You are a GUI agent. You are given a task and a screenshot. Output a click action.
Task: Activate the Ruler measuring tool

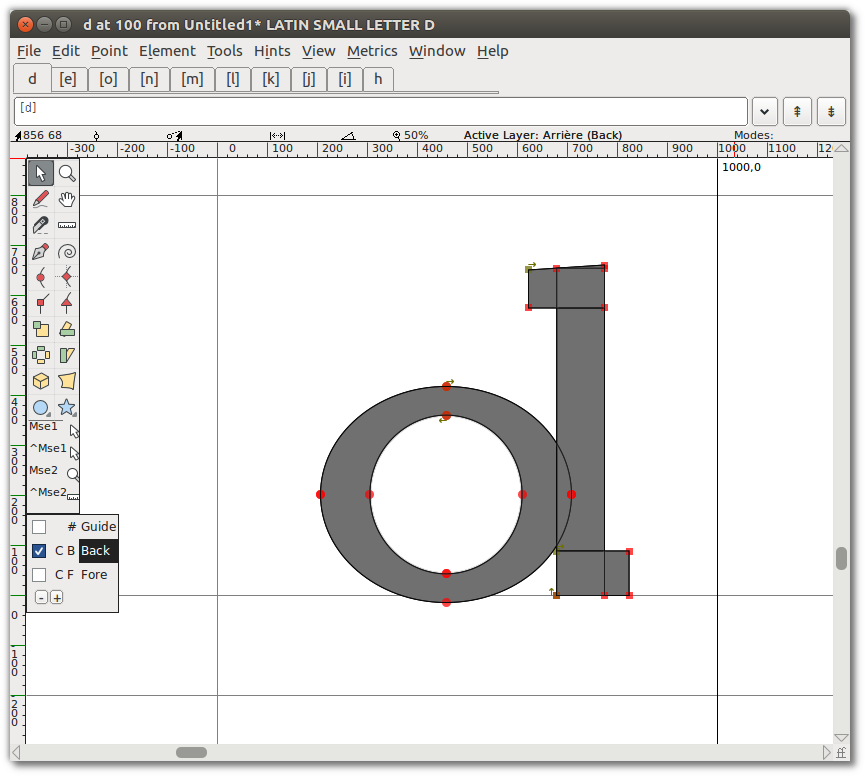(67, 225)
